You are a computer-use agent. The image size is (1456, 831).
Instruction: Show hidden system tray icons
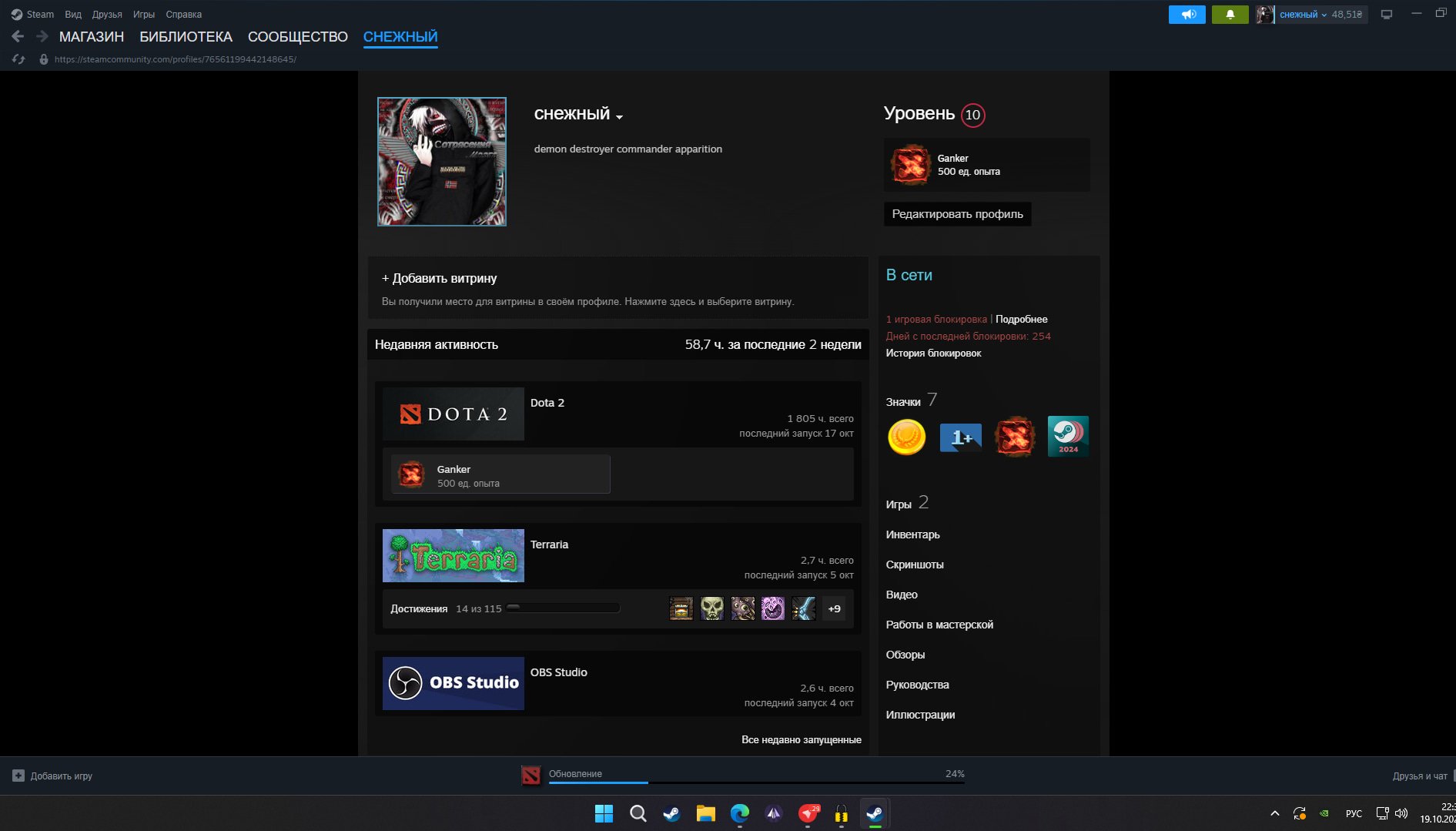click(1274, 813)
